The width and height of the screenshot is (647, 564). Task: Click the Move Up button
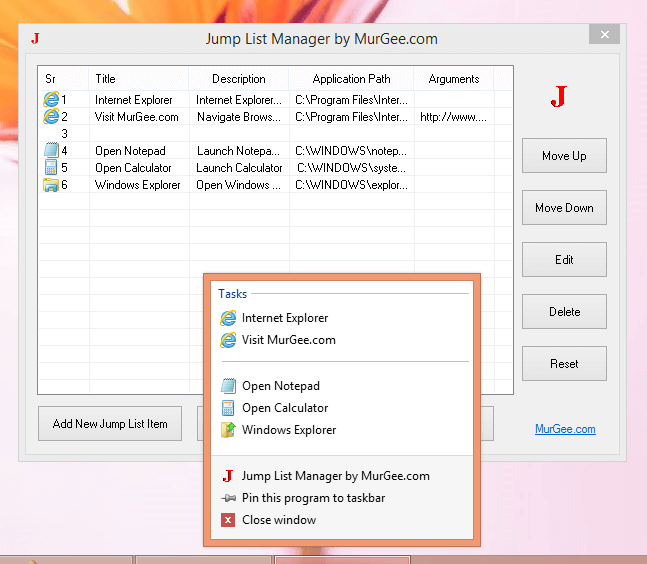(x=564, y=156)
